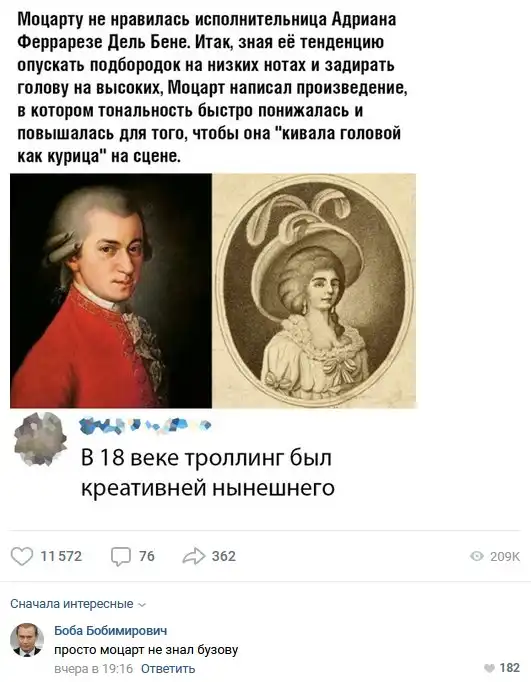
Task: Open the Боба Бобимирович profile link
Action: 110,630
